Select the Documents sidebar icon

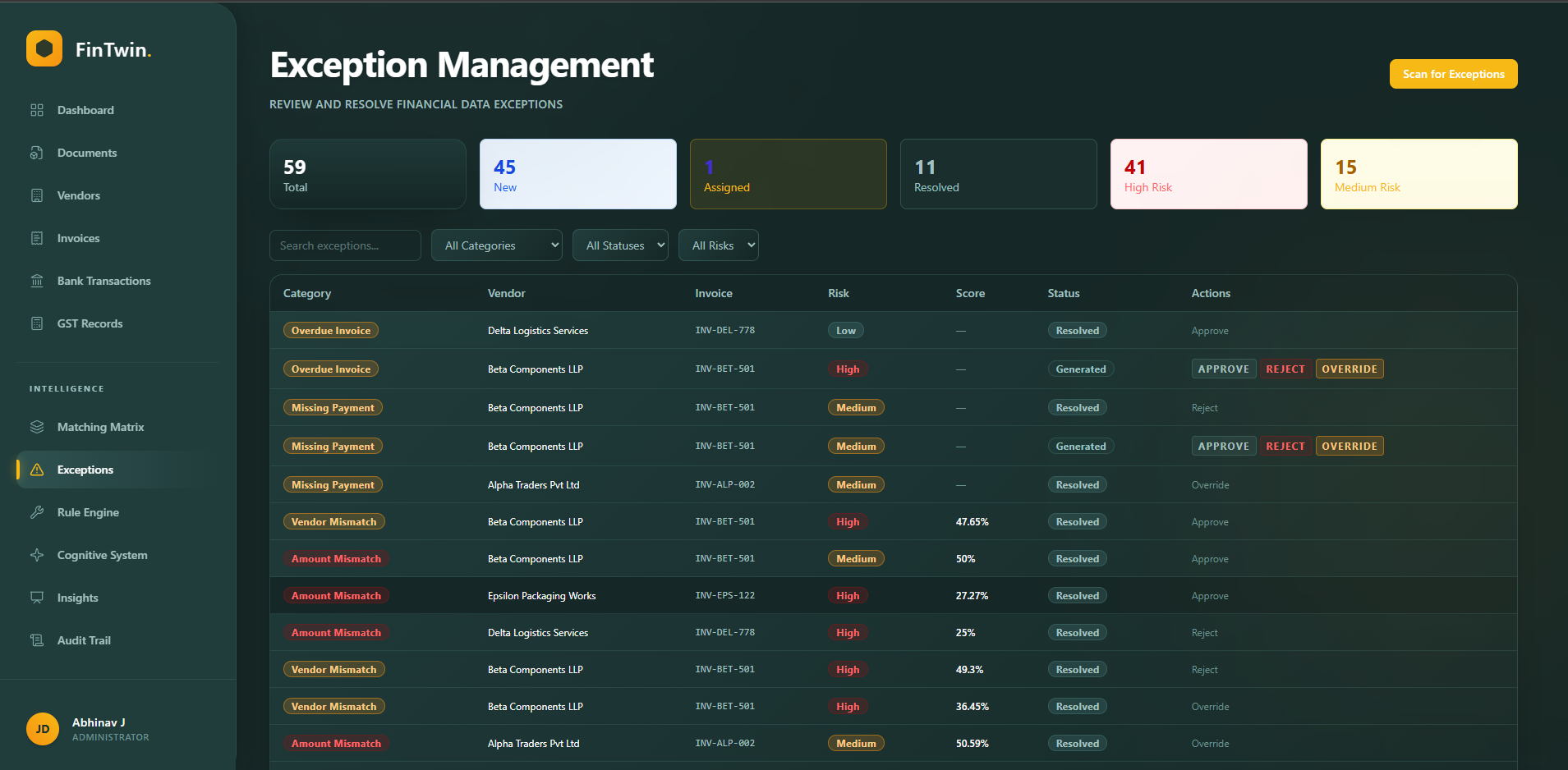point(86,152)
